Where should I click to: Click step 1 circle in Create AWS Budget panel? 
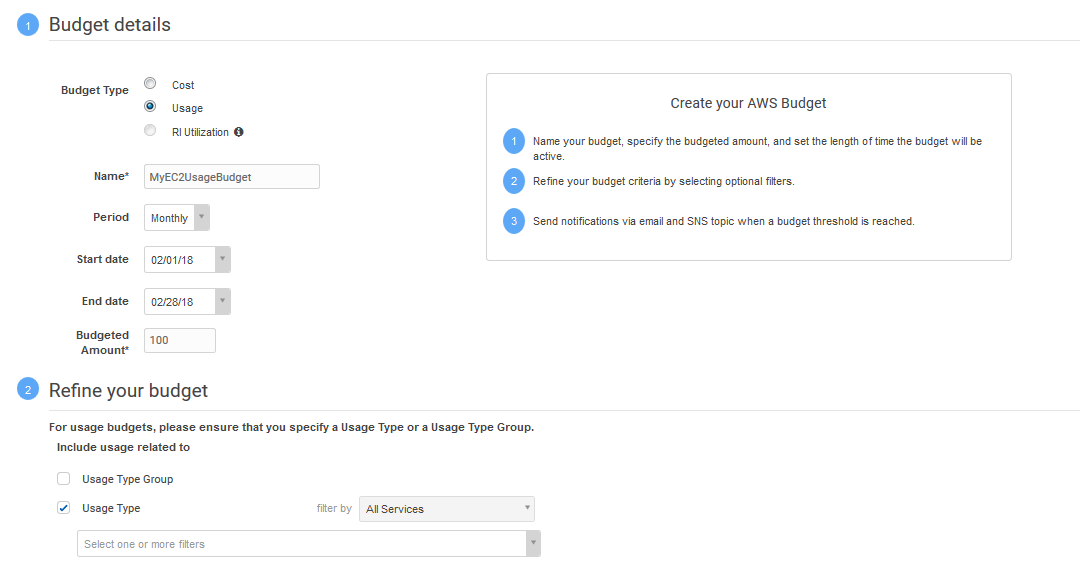pos(514,141)
